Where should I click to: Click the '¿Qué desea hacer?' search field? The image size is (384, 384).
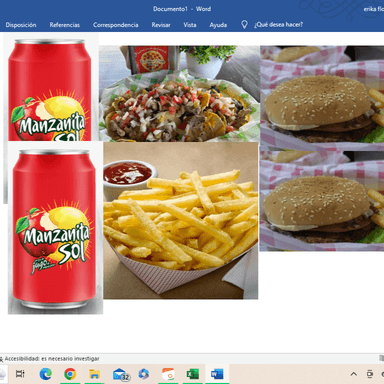278,25
